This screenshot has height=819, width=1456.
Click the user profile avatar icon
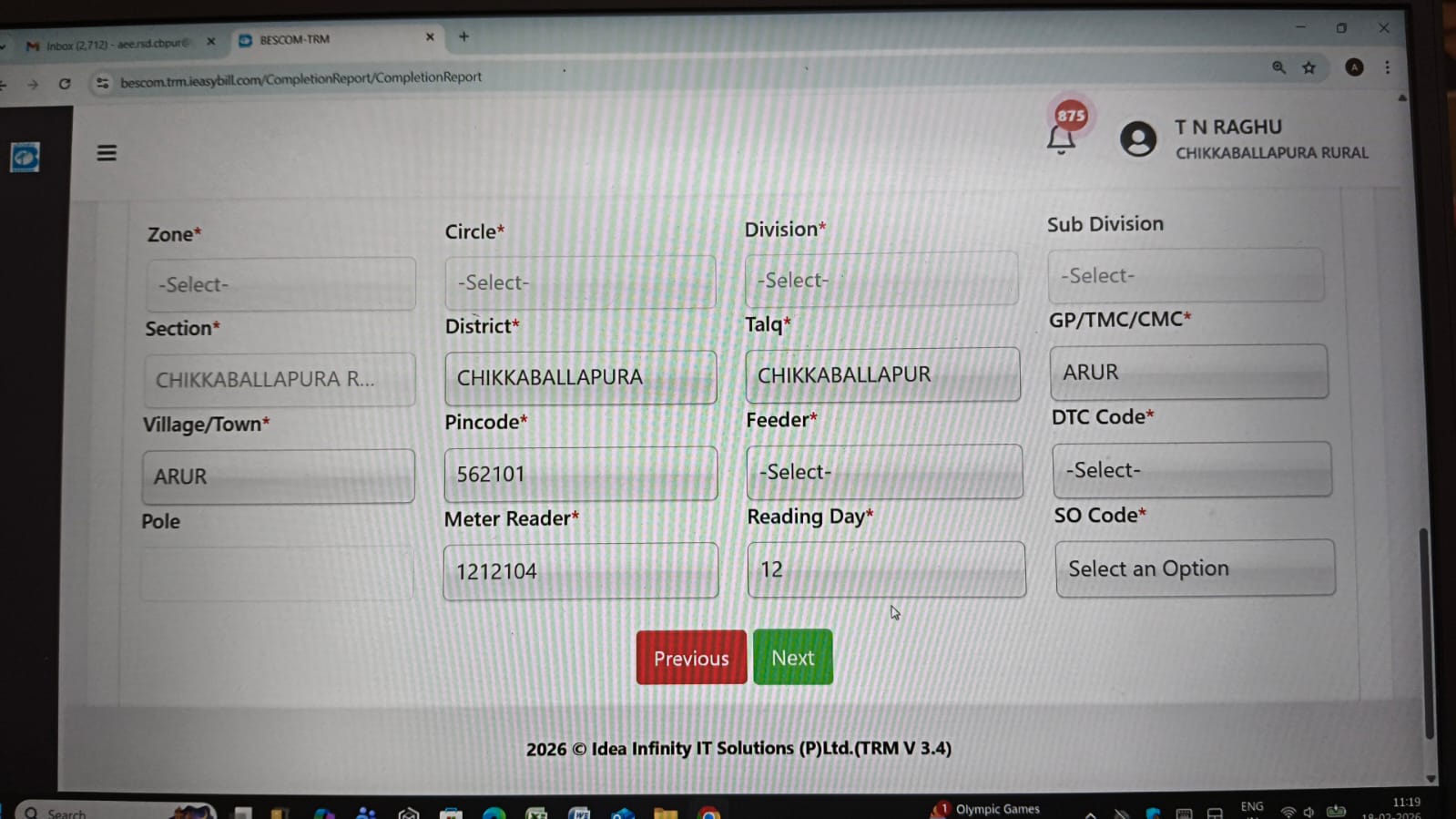(x=1138, y=139)
